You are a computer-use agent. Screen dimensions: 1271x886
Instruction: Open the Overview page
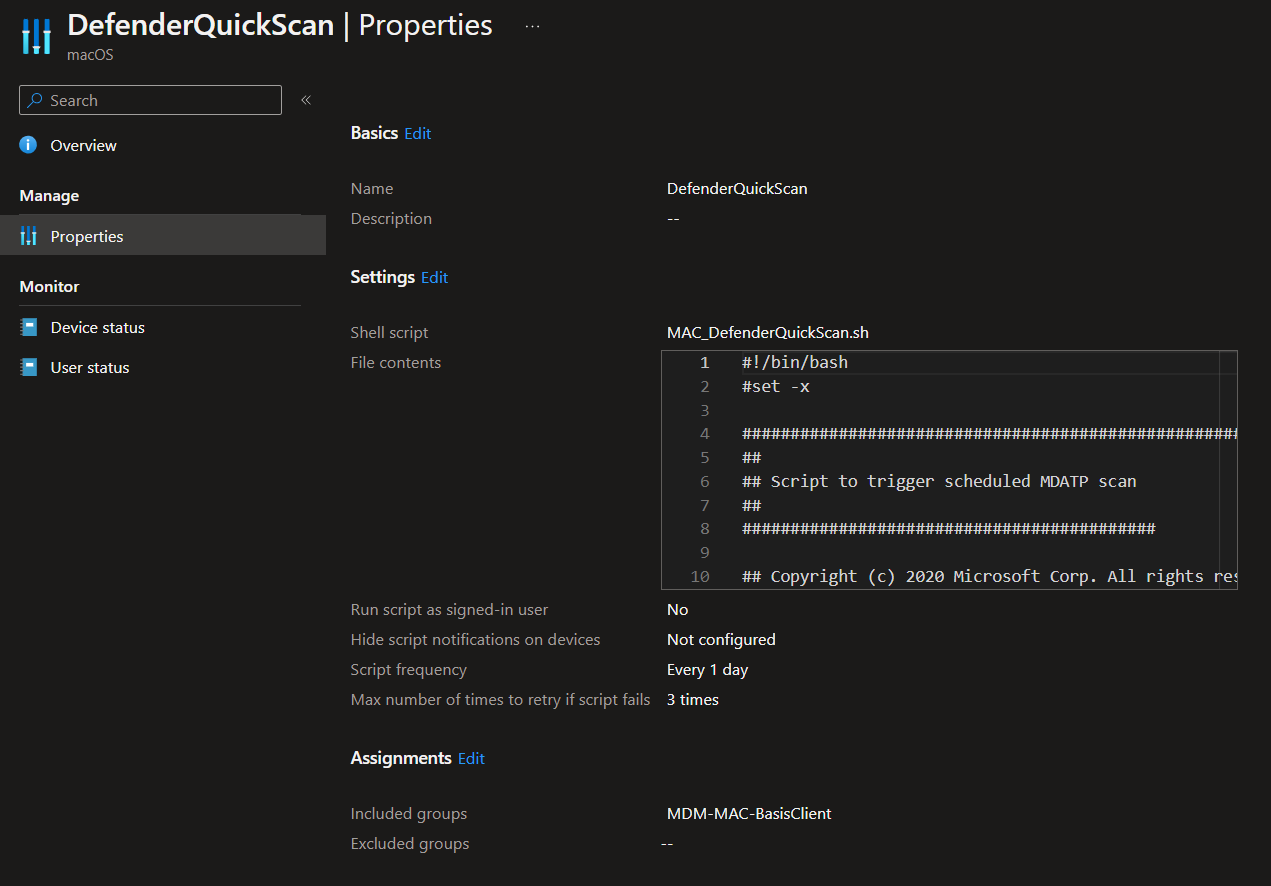coord(83,145)
